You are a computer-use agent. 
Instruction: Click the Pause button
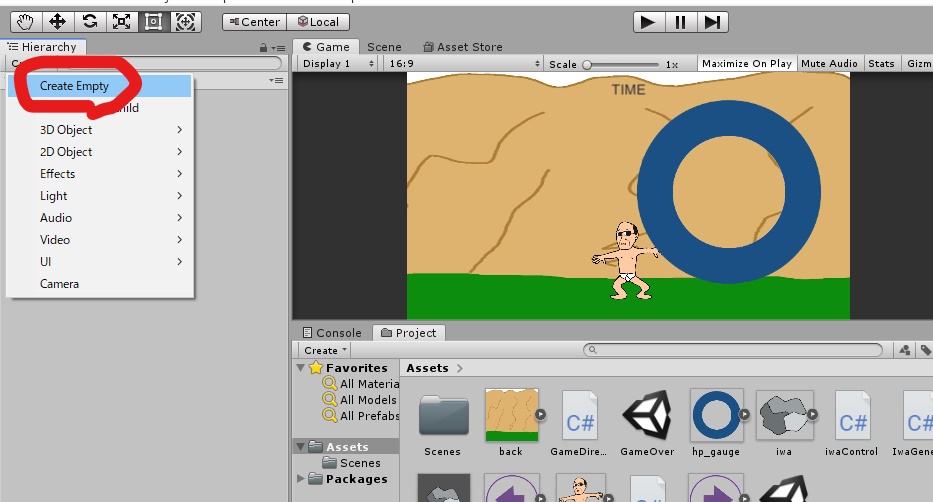coord(680,23)
